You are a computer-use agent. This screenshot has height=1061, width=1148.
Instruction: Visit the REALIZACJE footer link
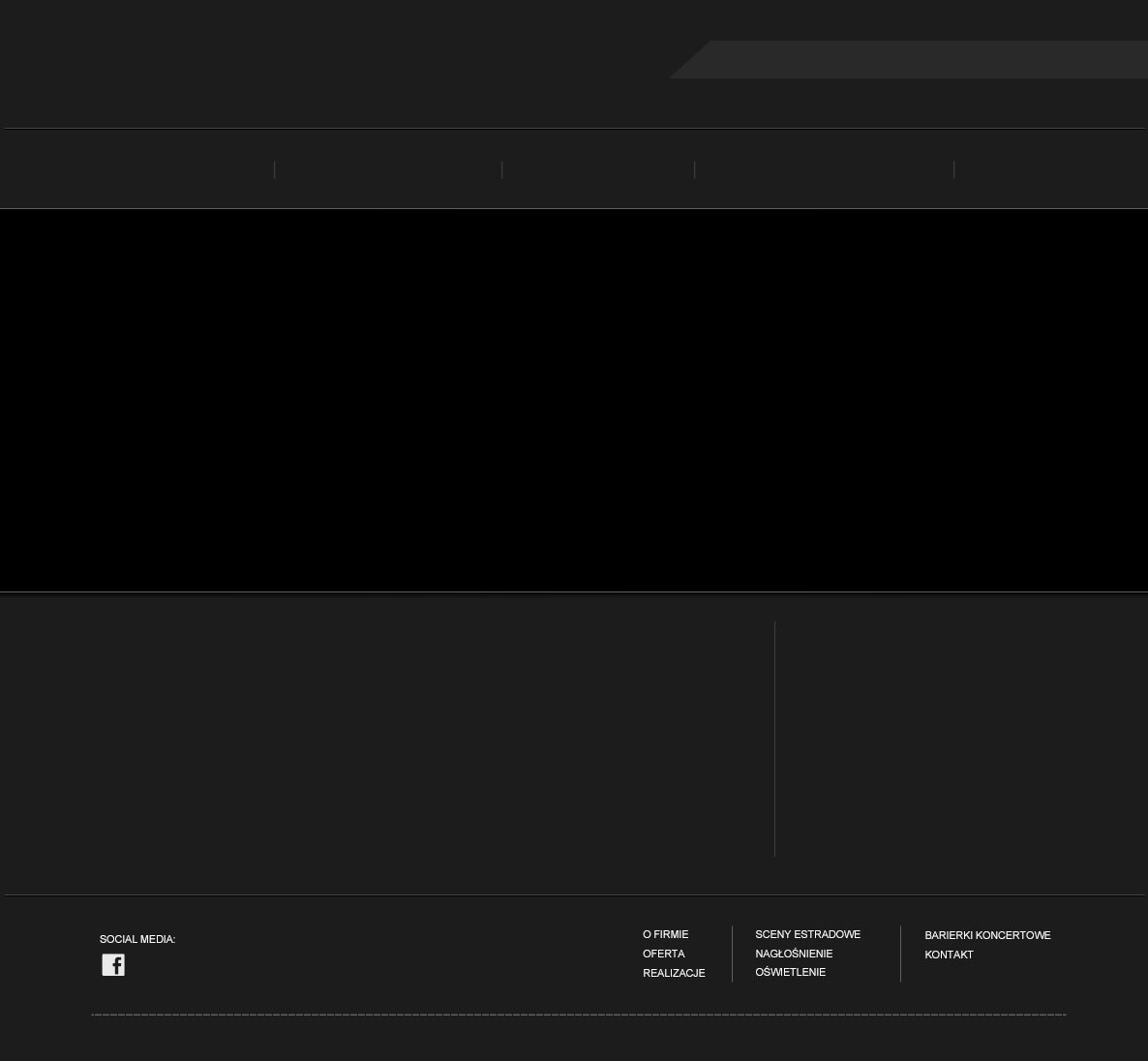coord(674,974)
